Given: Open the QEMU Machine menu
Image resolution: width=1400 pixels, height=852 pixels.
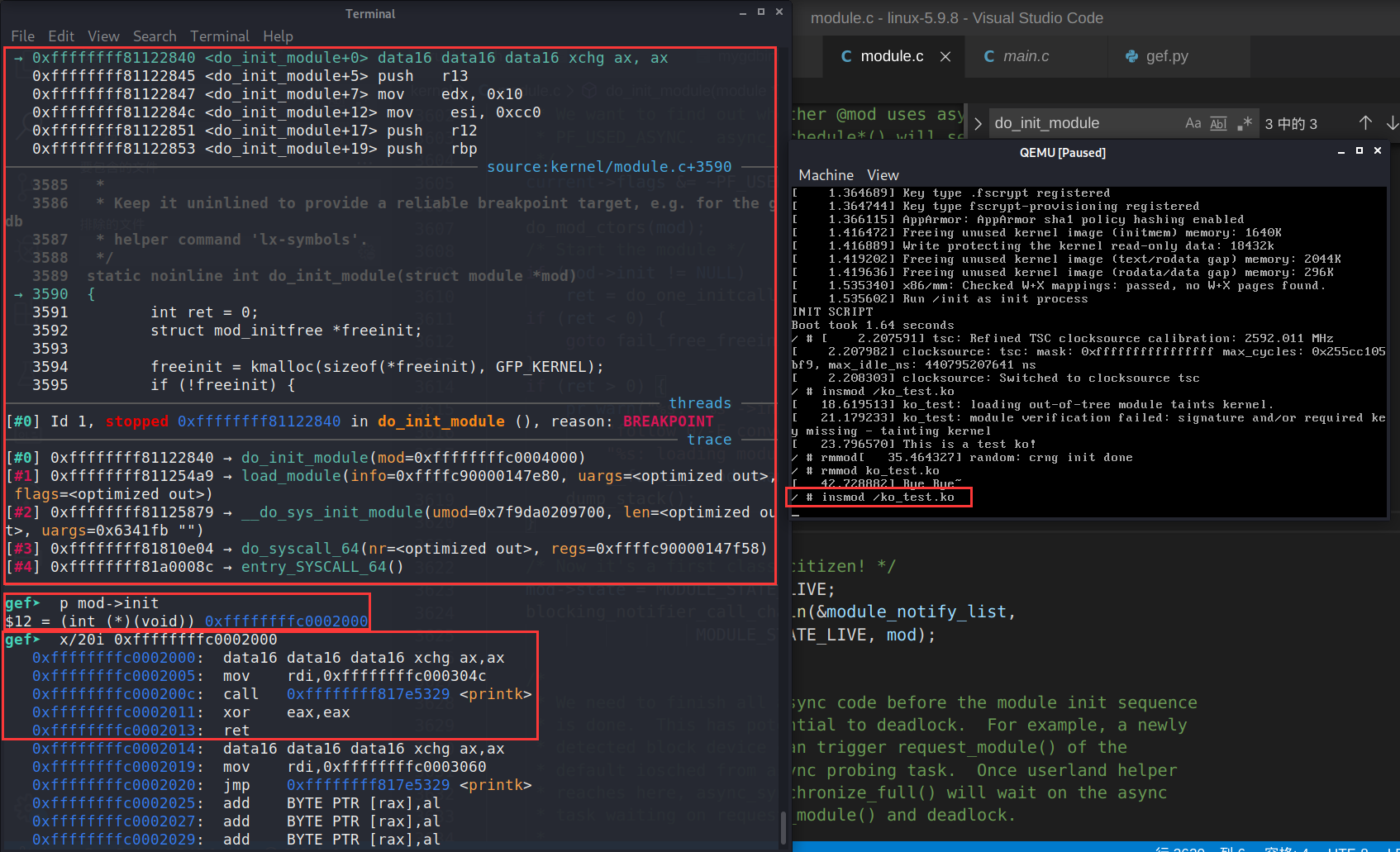Looking at the screenshot, I should pos(826,175).
